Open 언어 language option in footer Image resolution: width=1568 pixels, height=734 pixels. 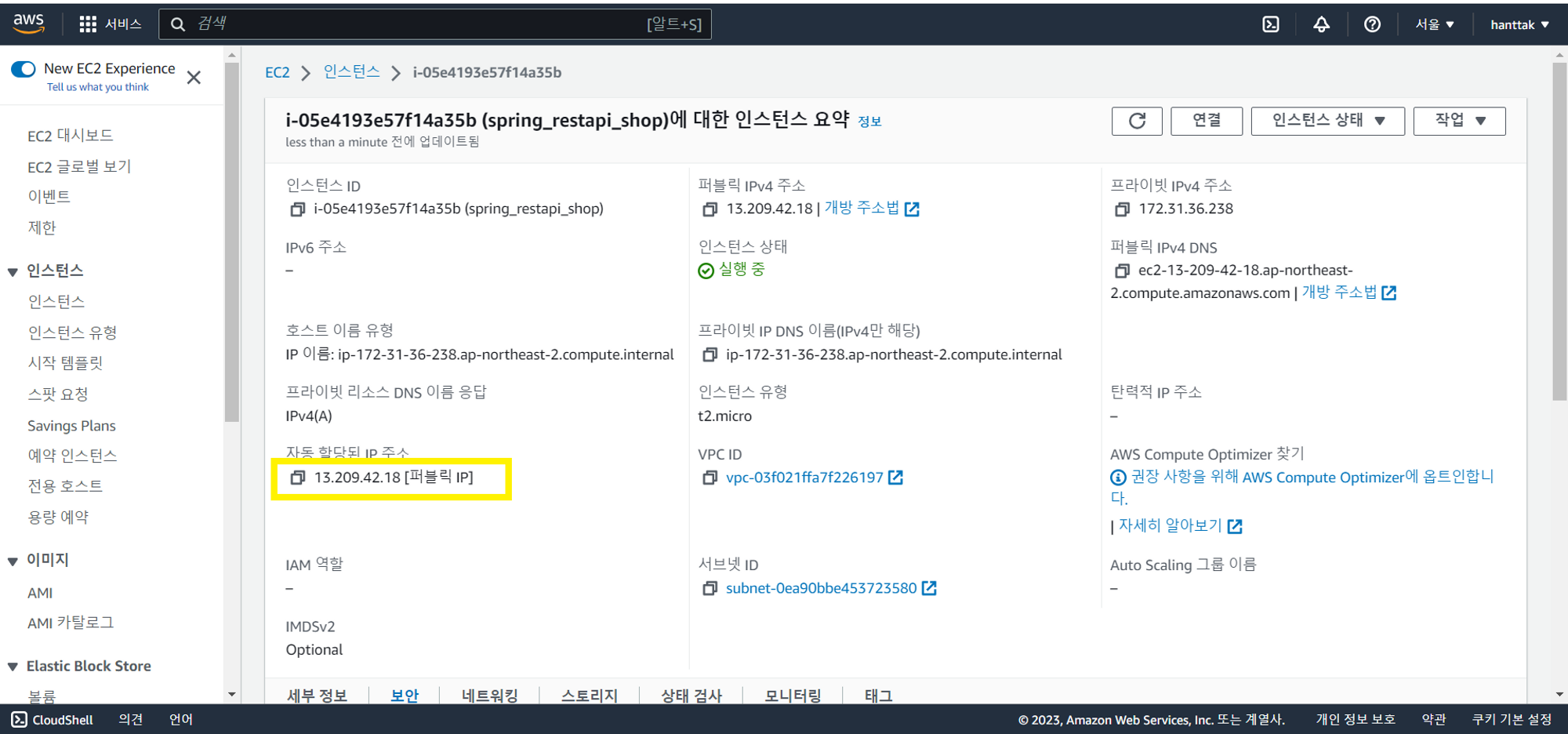tap(181, 719)
